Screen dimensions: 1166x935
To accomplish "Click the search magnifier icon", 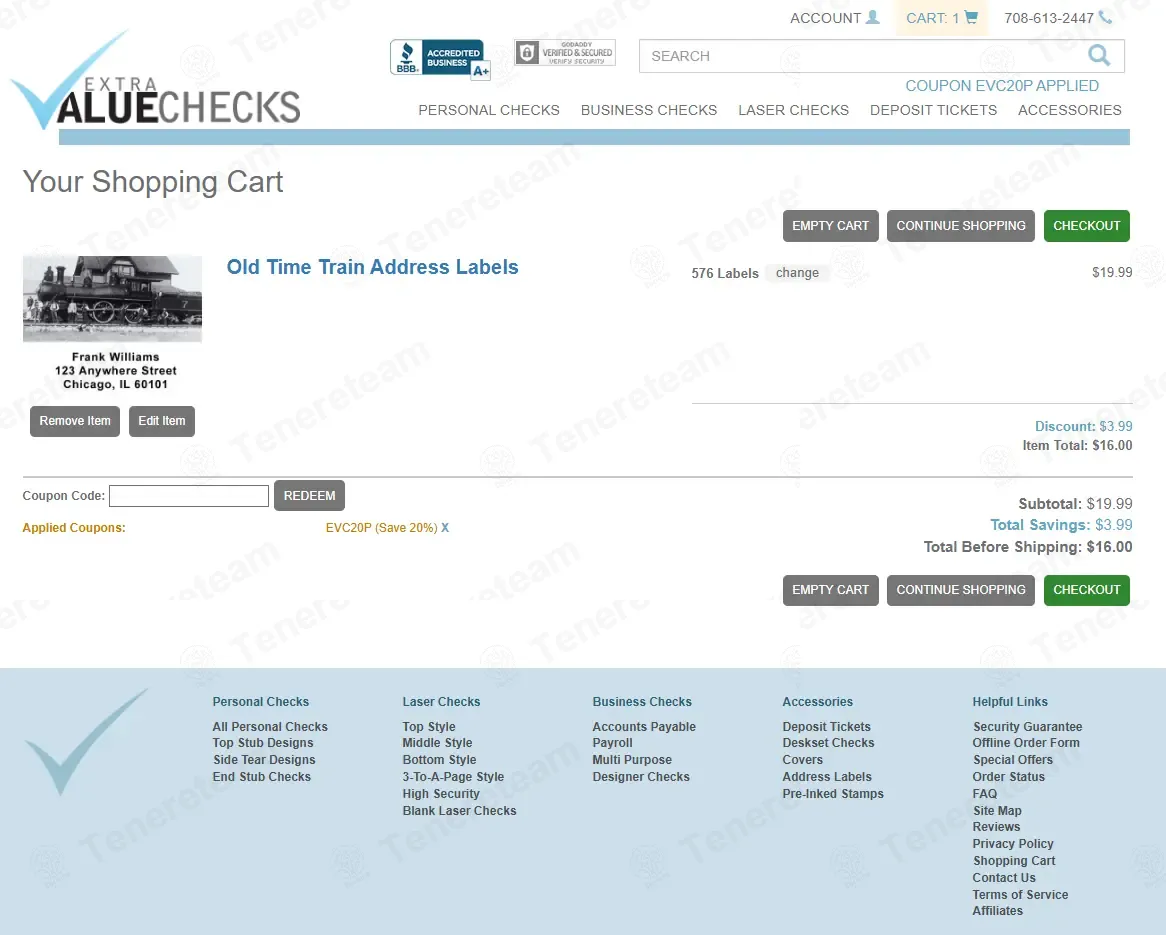I will (x=1098, y=55).
